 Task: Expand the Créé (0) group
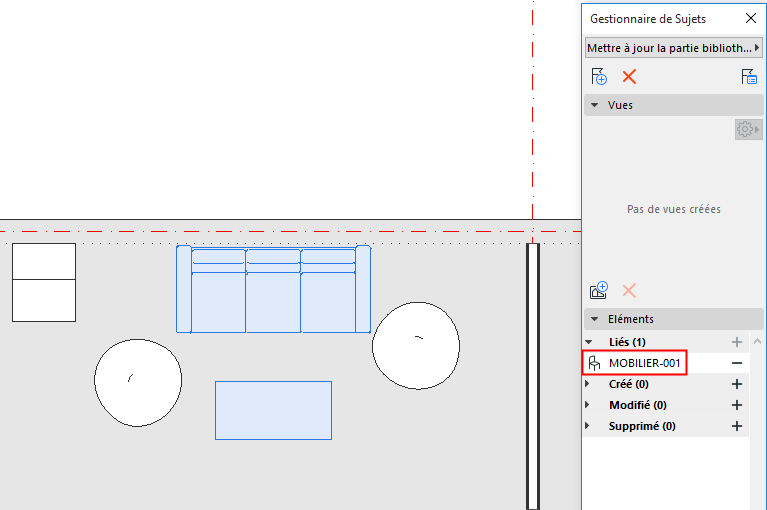point(589,384)
